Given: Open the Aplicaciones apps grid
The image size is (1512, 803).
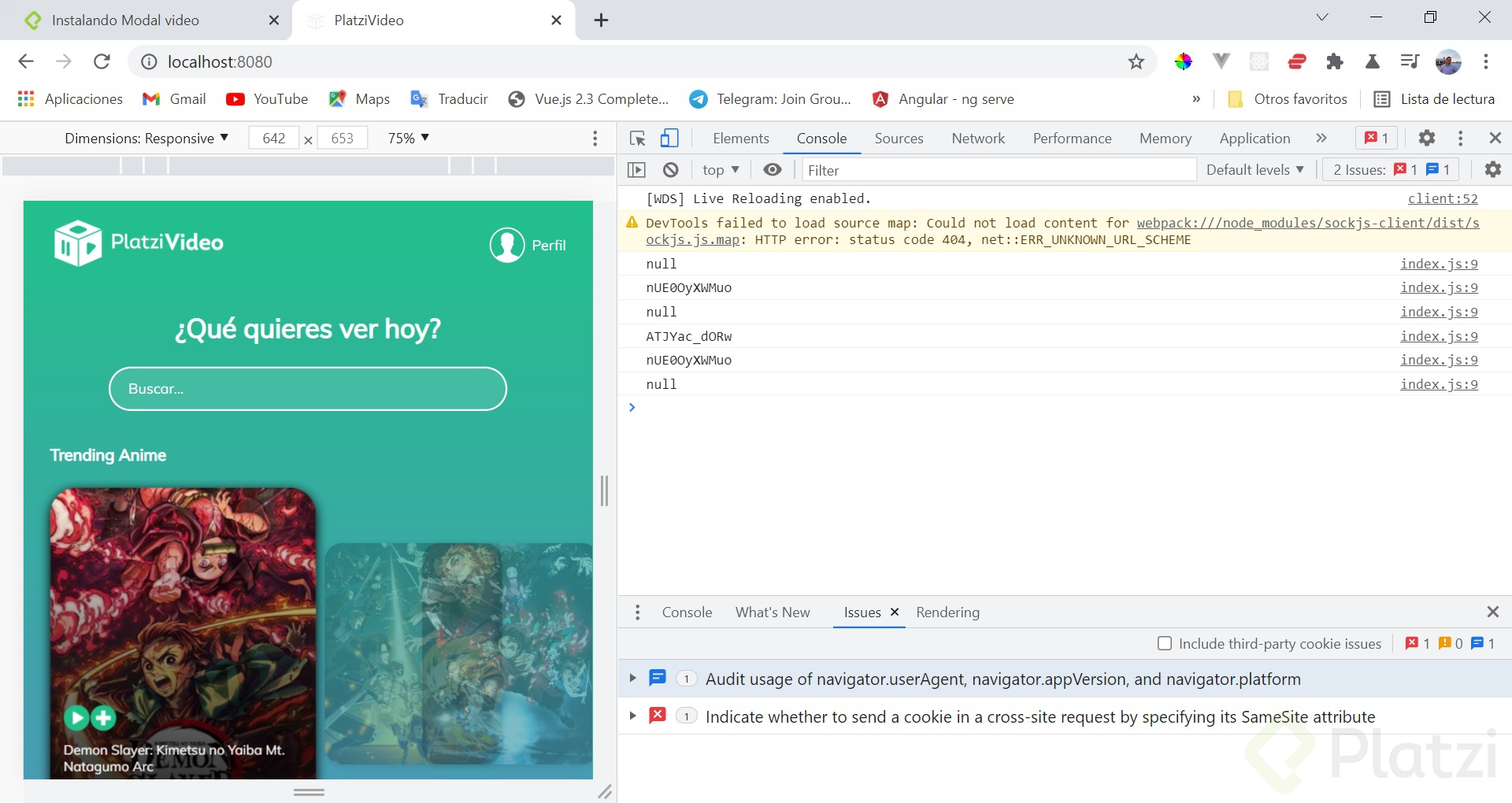Looking at the screenshot, I should click(69, 99).
